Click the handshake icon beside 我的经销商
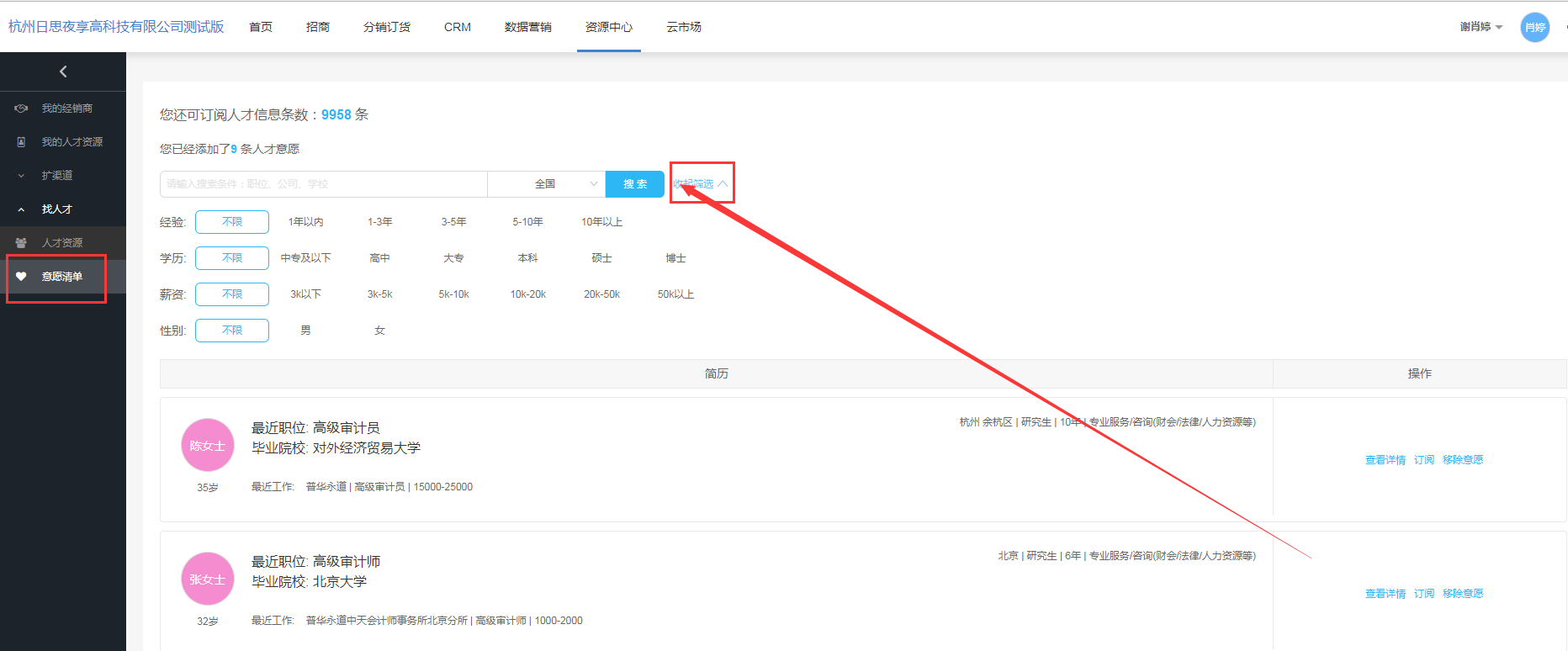The width and height of the screenshot is (1568, 651). click(x=22, y=108)
